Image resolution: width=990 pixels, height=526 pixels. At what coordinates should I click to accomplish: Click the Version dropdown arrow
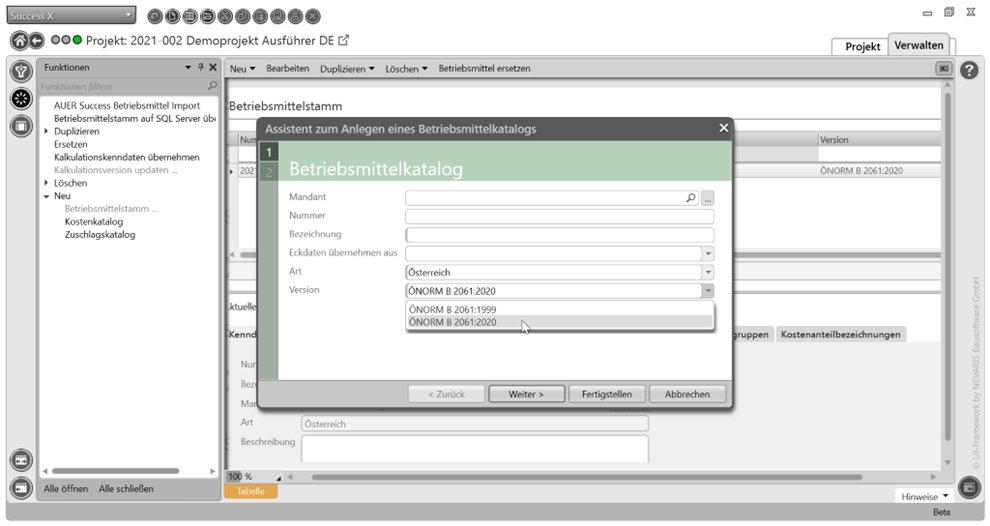click(708, 291)
